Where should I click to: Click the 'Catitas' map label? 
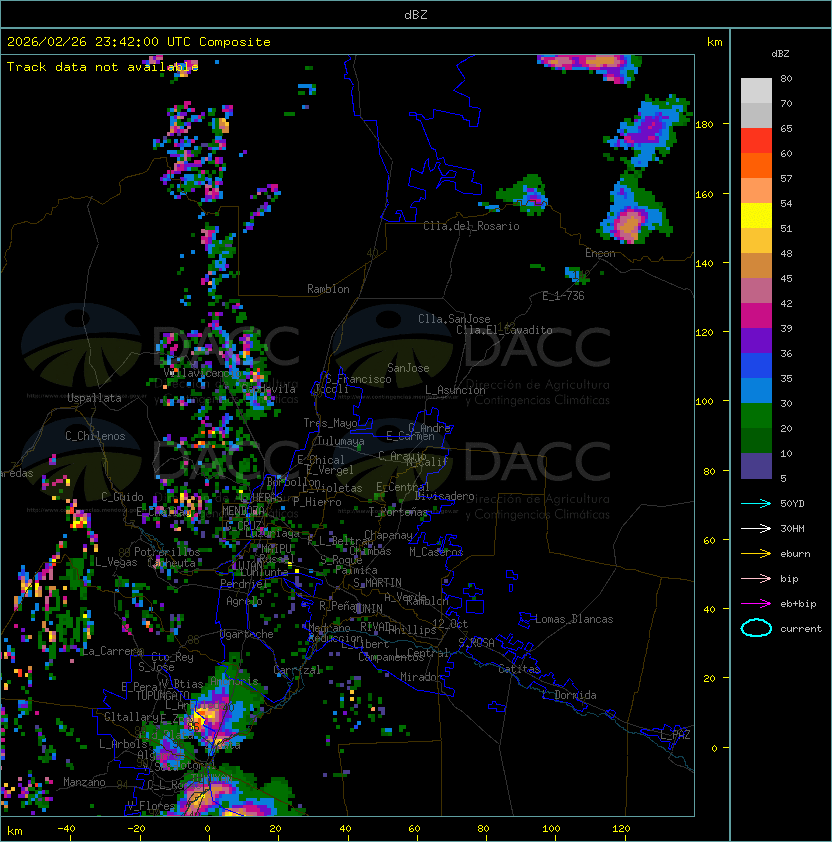[519, 669]
